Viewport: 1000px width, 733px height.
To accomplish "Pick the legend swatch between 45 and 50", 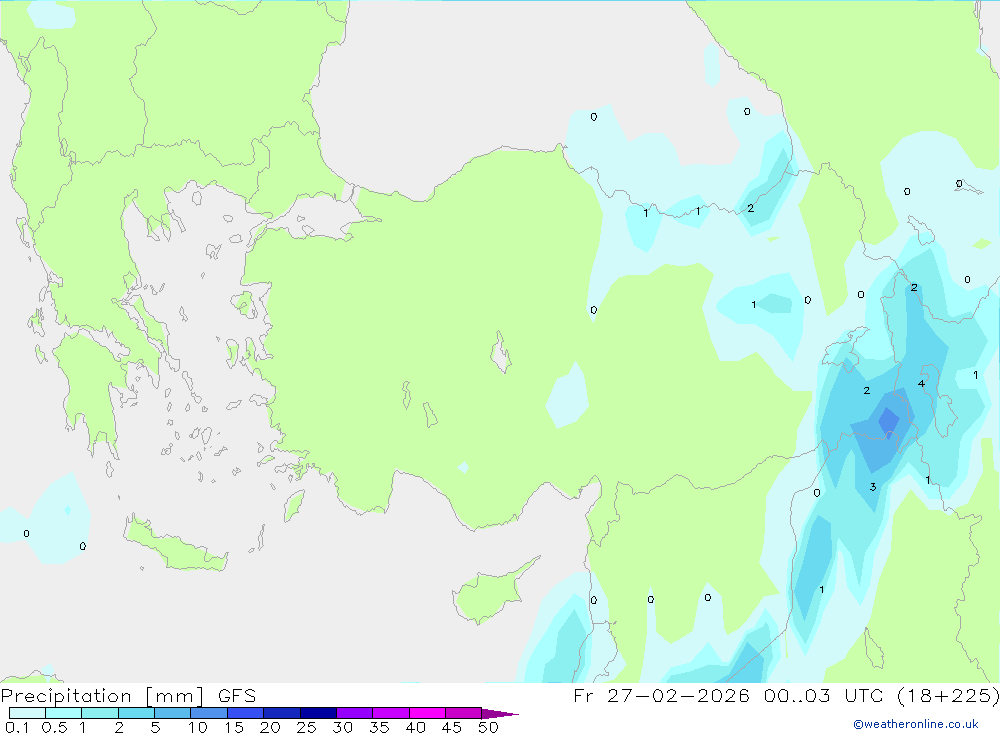I will [x=464, y=713].
